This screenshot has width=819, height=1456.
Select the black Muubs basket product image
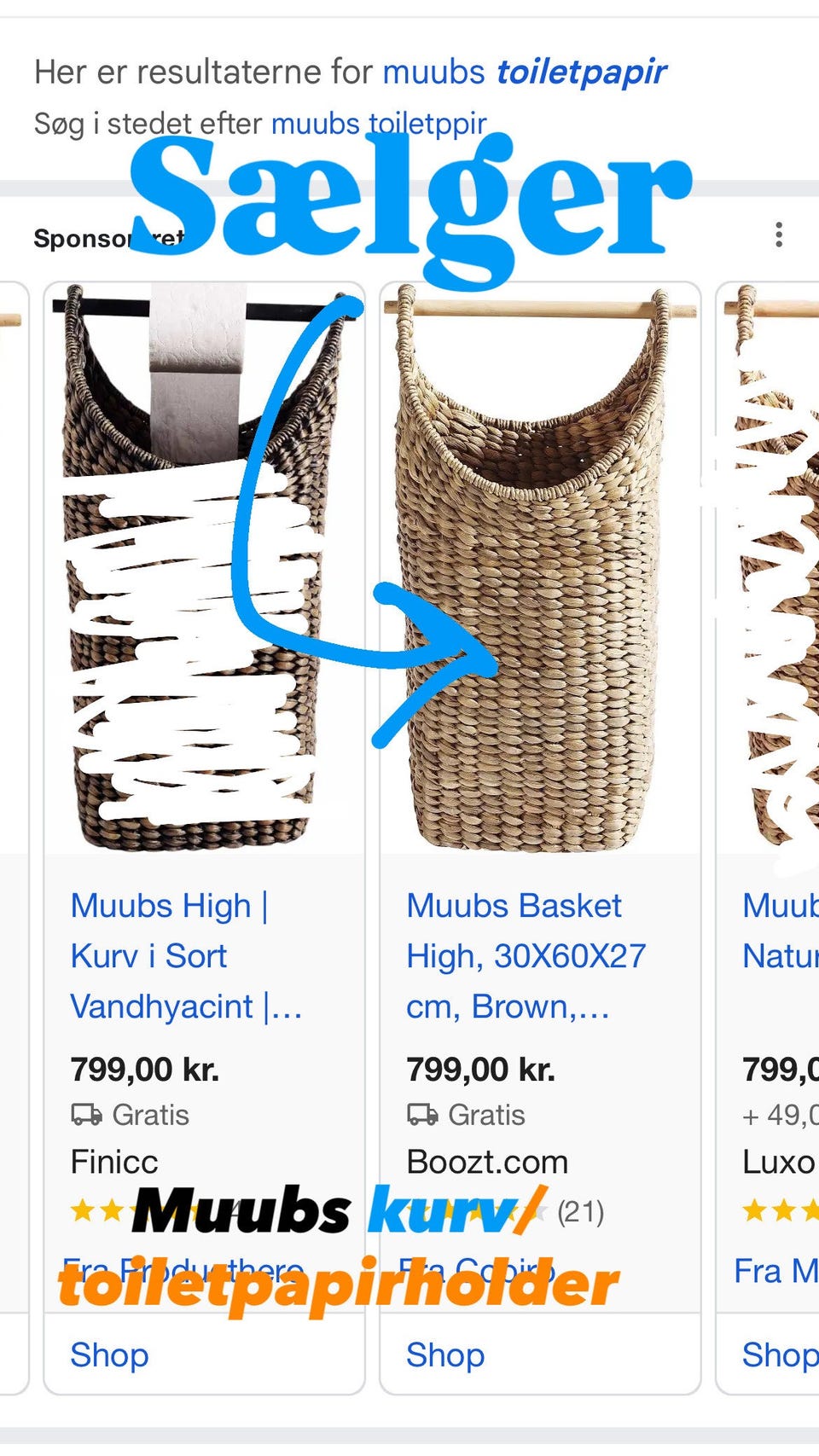pos(205,568)
